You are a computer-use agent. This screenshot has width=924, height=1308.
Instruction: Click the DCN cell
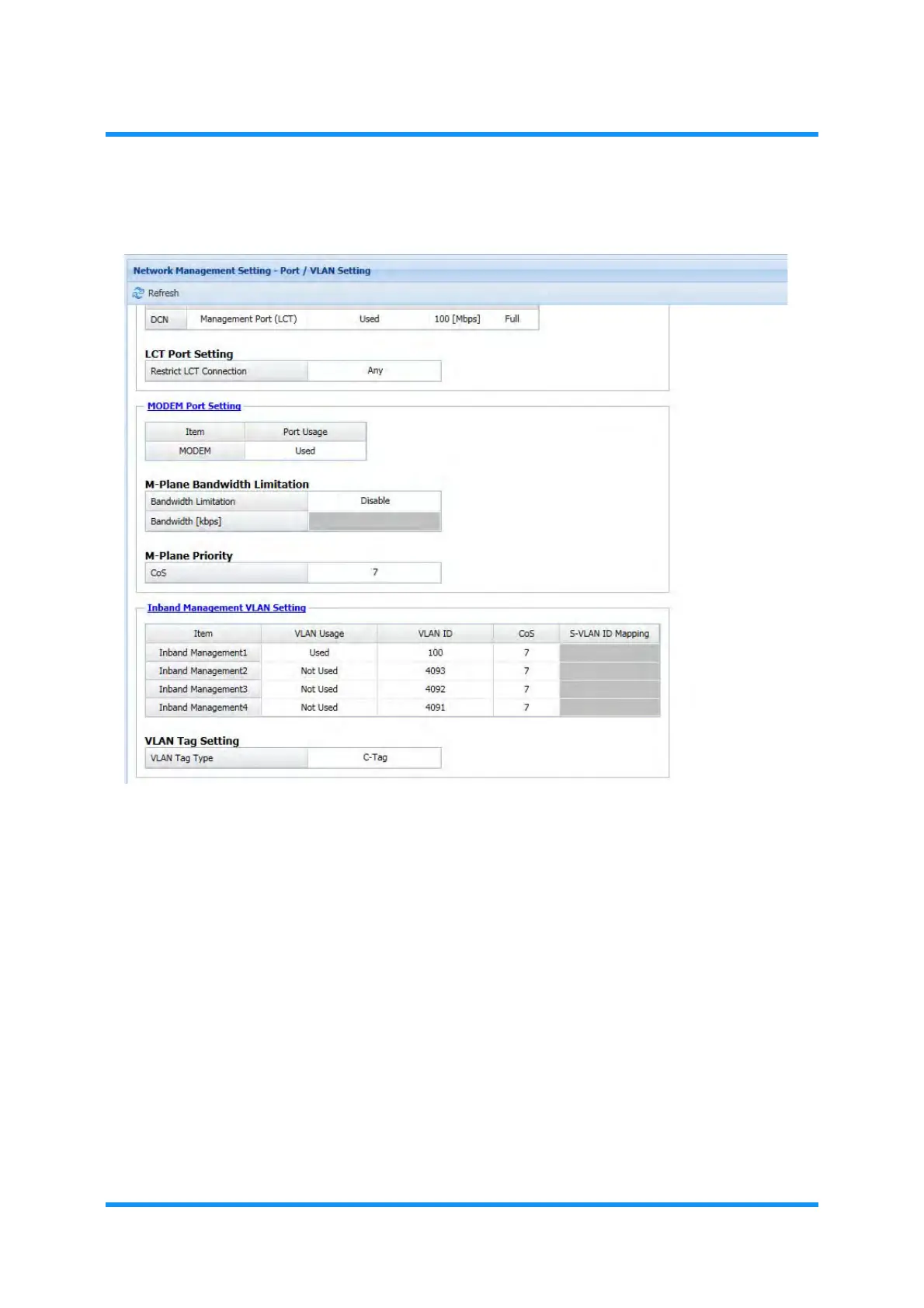coord(166,319)
